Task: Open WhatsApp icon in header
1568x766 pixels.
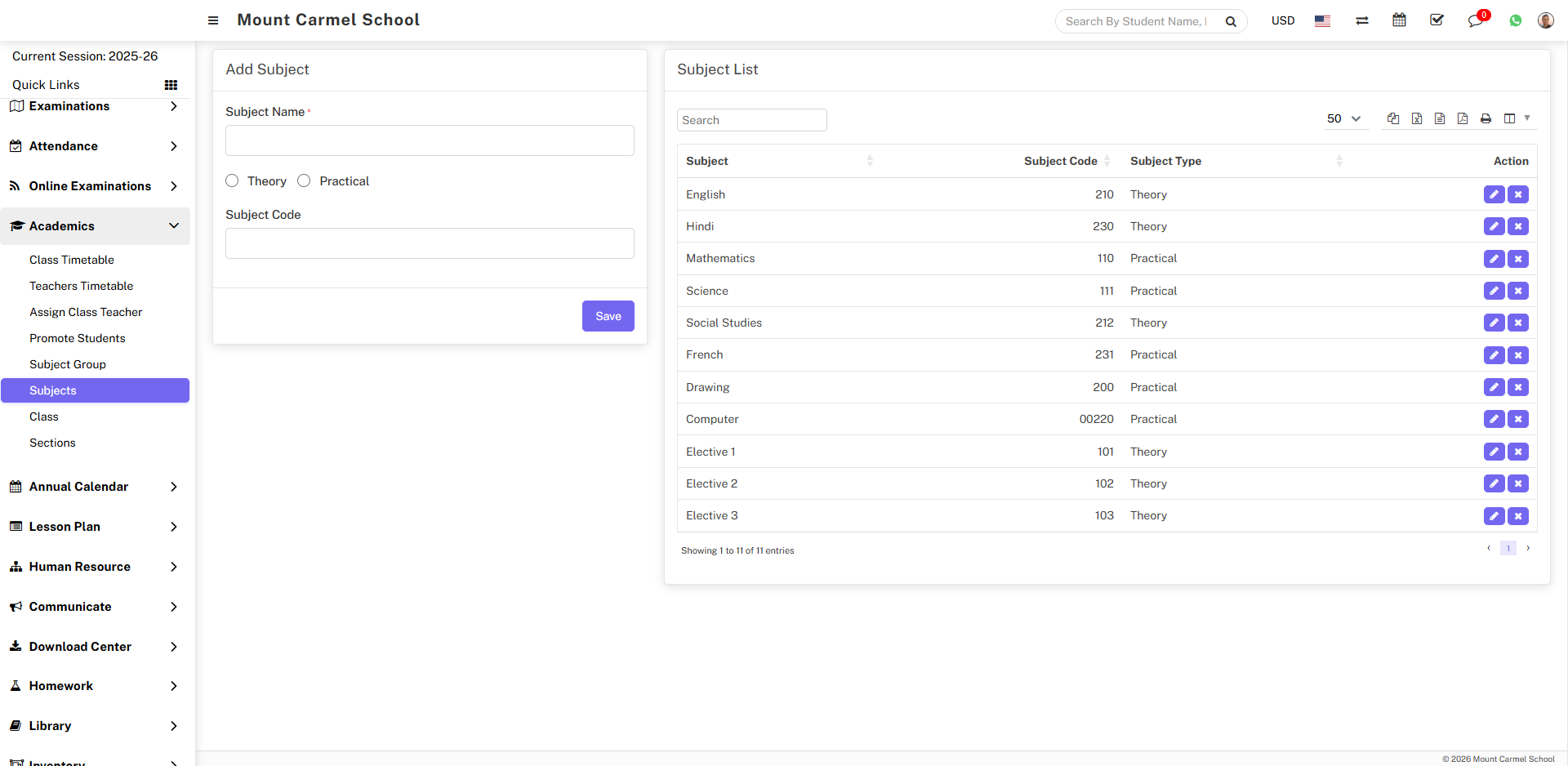Action: pos(1516,21)
